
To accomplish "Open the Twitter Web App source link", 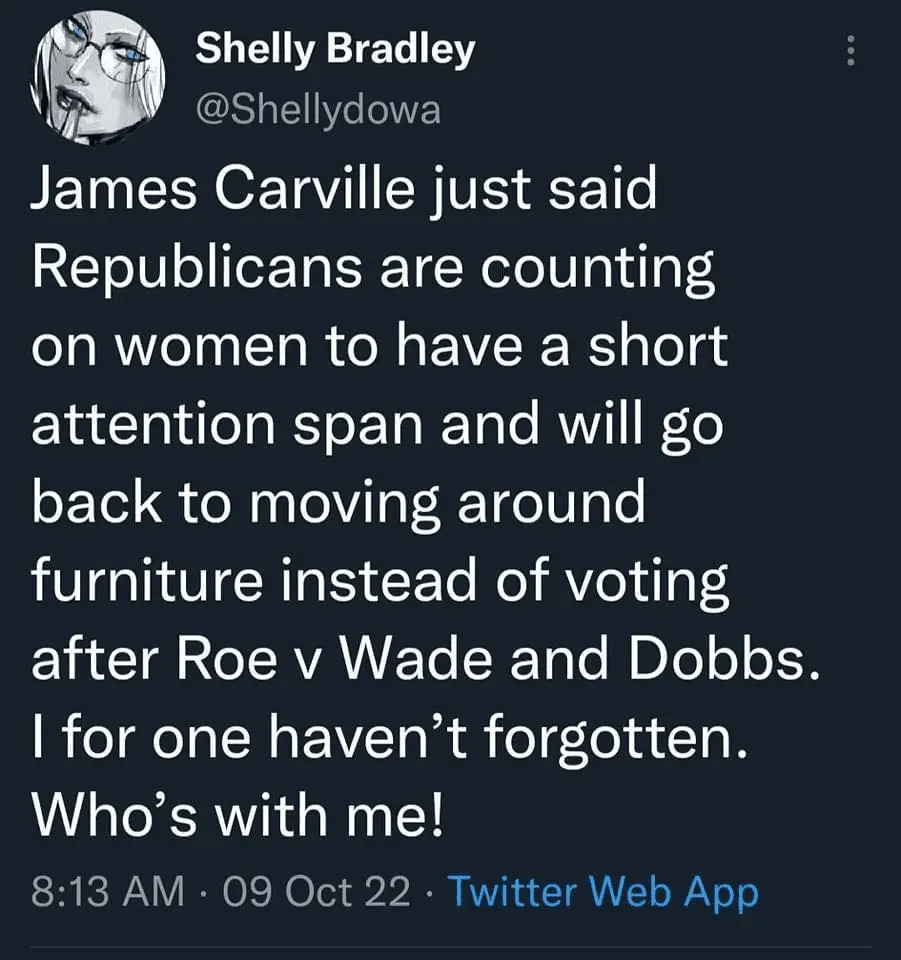I will pyautogui.click(x=602, y=892).
